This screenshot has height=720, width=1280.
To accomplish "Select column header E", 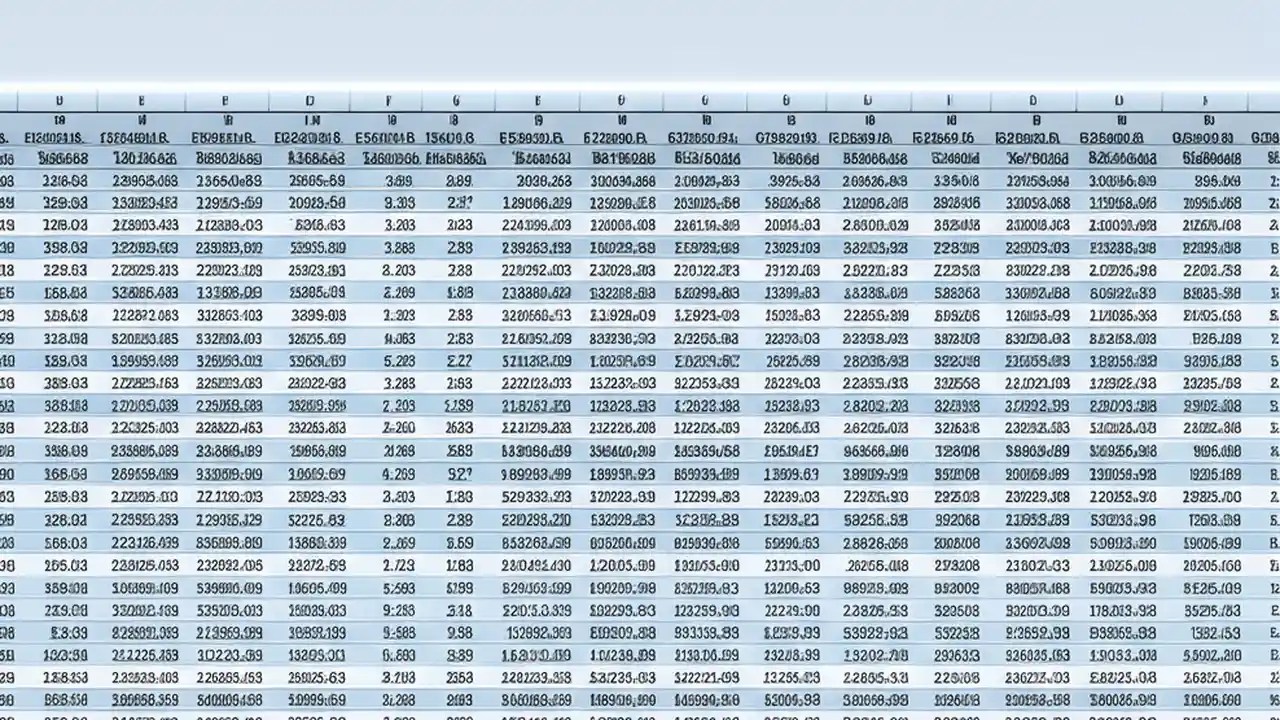I will click(389, 100).
